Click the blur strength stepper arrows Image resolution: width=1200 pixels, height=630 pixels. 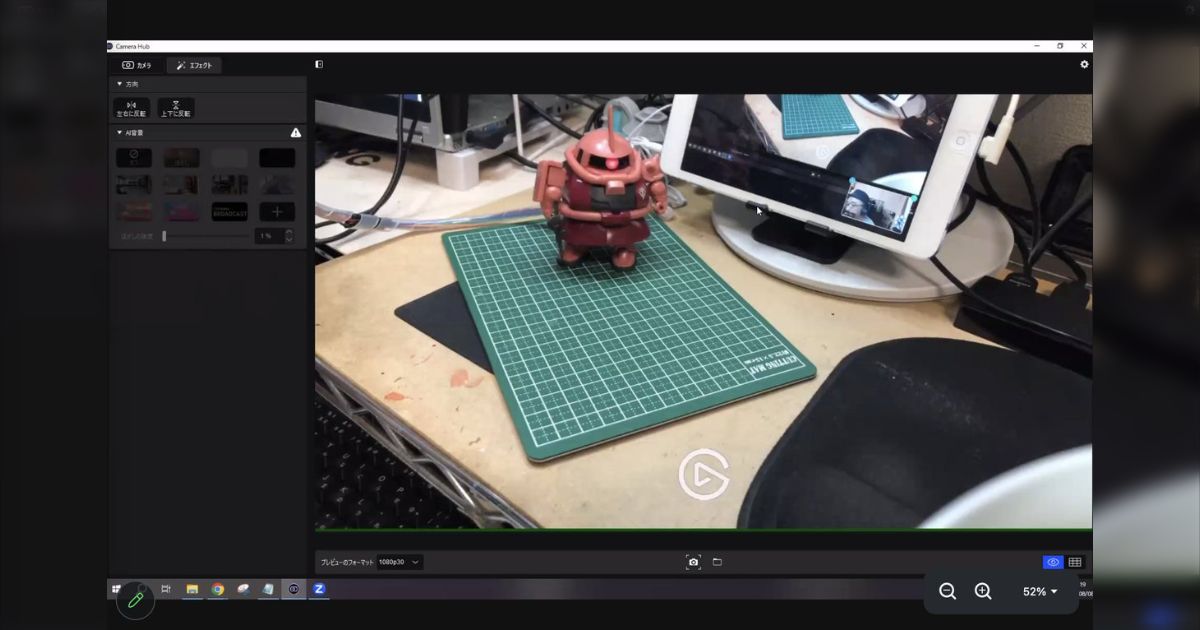coord(289,236)
